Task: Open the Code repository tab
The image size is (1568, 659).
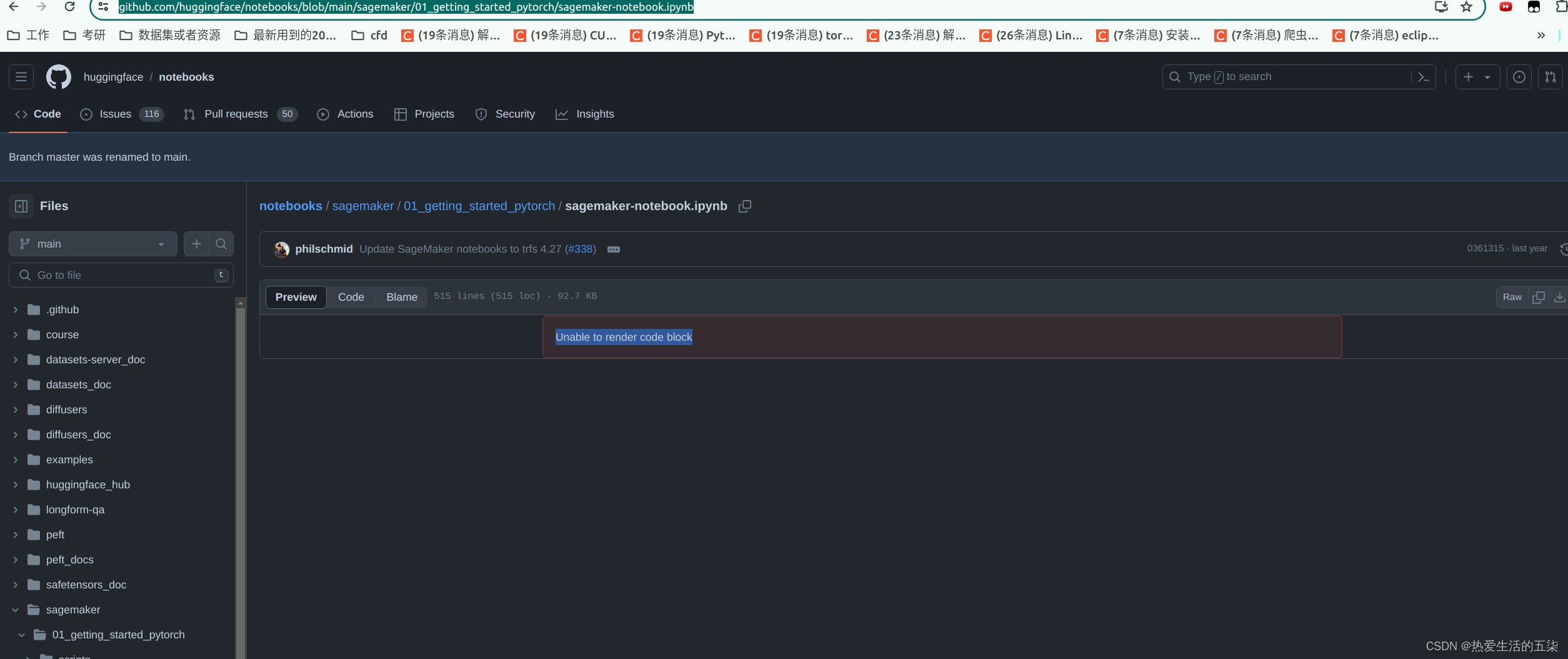Action: (38, 114)
